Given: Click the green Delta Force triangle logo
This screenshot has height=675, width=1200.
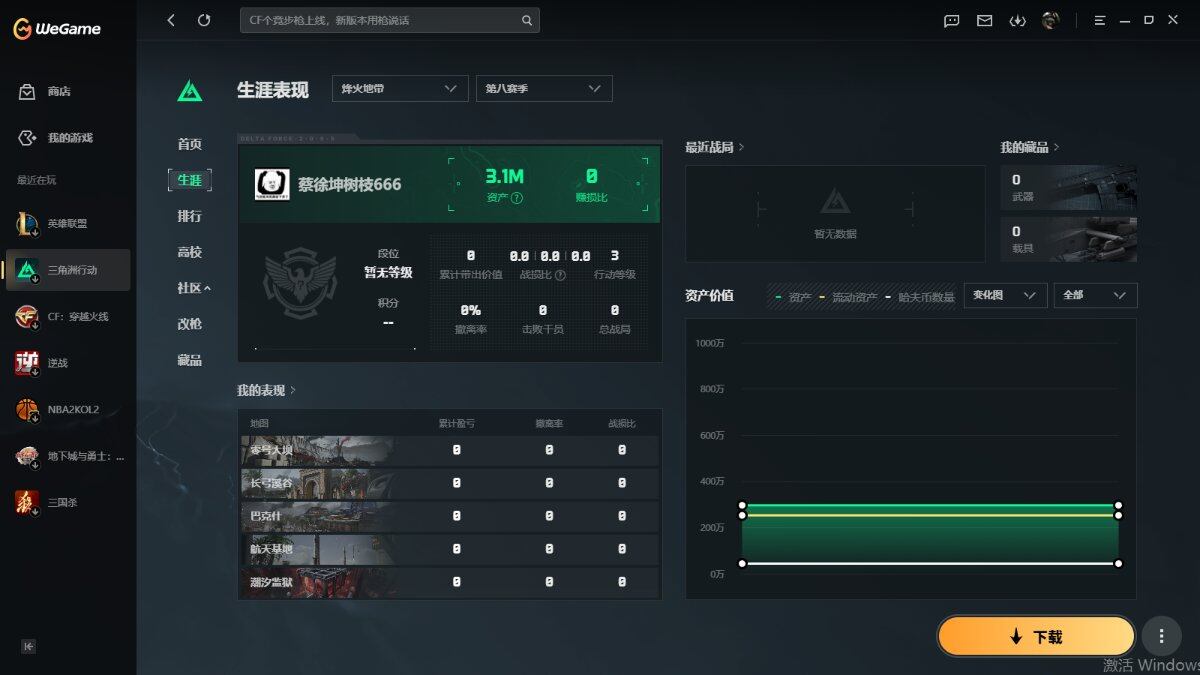Looking at the screenshot, I should [x=190, y=90].
